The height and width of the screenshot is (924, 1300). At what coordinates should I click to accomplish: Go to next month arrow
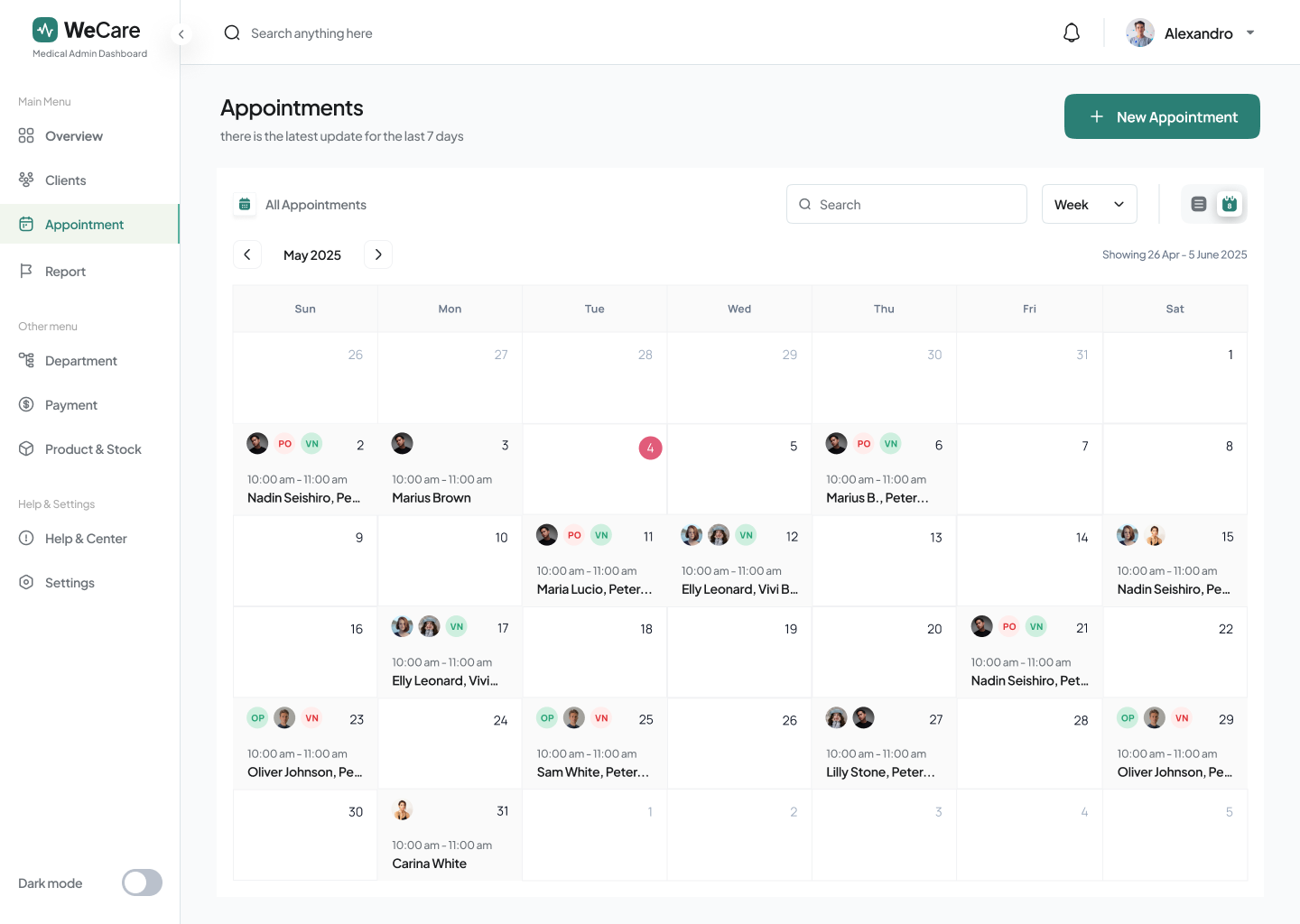[378, 254]
